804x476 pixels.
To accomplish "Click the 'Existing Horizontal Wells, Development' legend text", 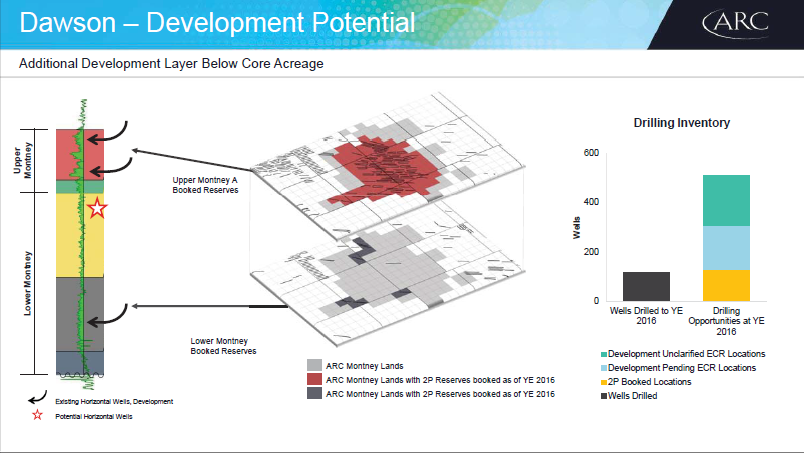I will pyautogui.click(x=114, y=402).
